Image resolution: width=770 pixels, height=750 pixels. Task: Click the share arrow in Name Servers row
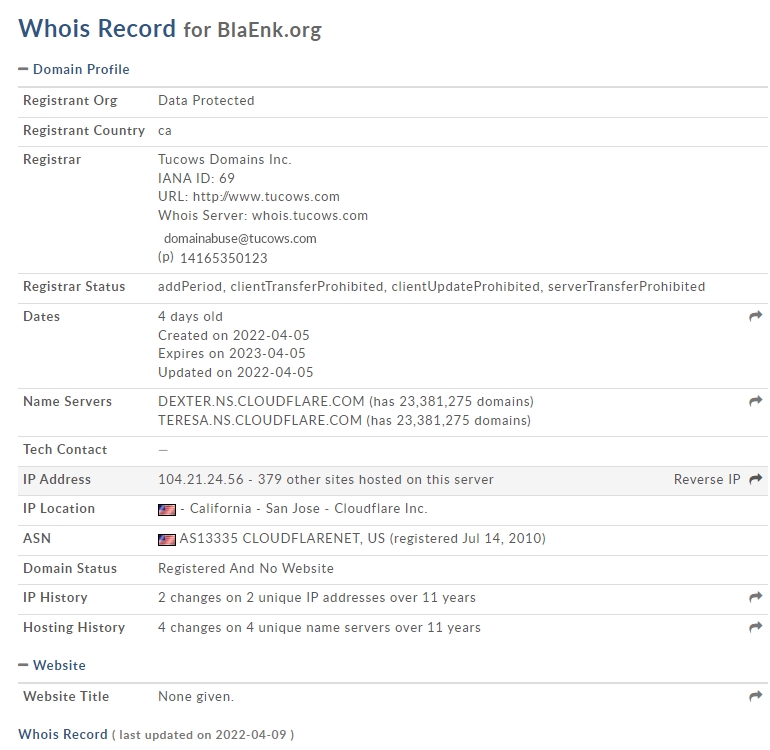pyautogui.click(x=755, y=401)
